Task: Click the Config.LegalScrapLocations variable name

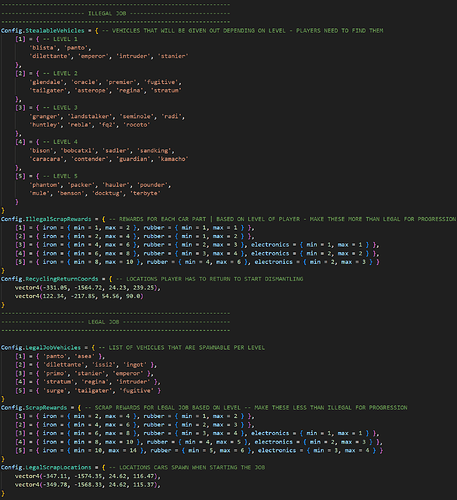Action: pos(46,468)
